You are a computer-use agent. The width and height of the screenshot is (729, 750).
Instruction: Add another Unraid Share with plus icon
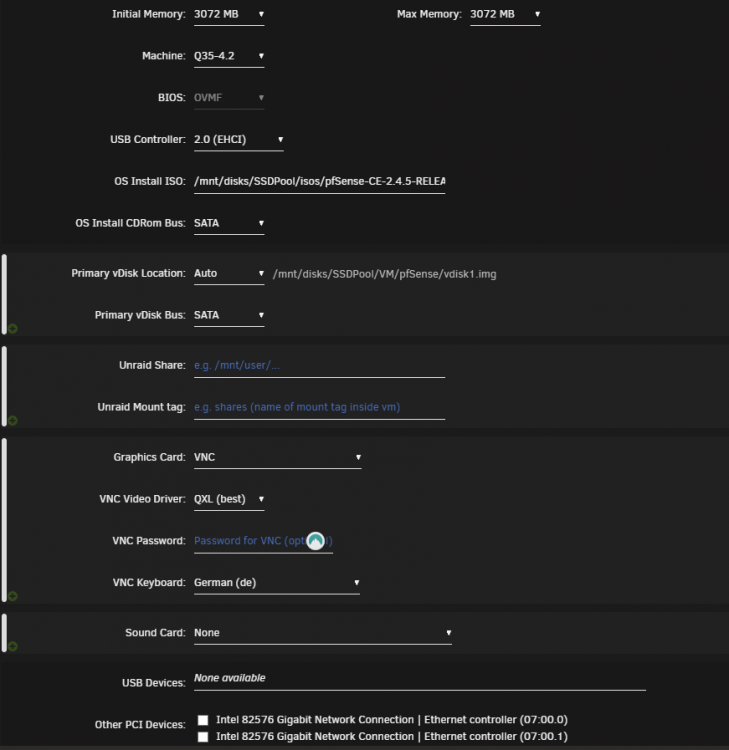tap(13, 420)
